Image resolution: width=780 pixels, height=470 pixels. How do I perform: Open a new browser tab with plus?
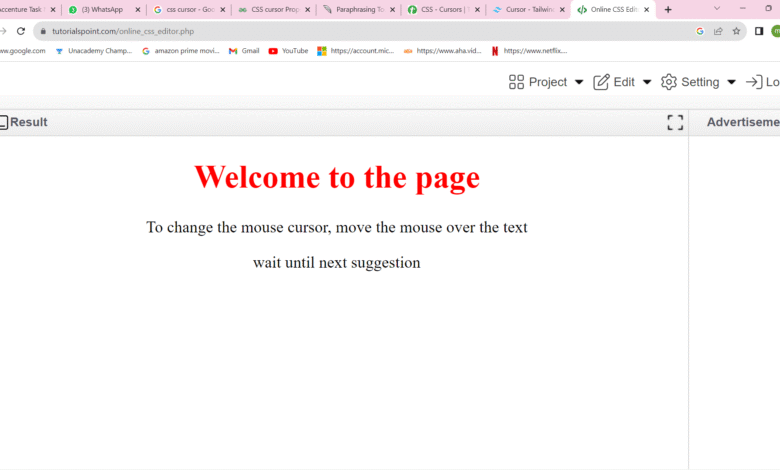point(668,9)
